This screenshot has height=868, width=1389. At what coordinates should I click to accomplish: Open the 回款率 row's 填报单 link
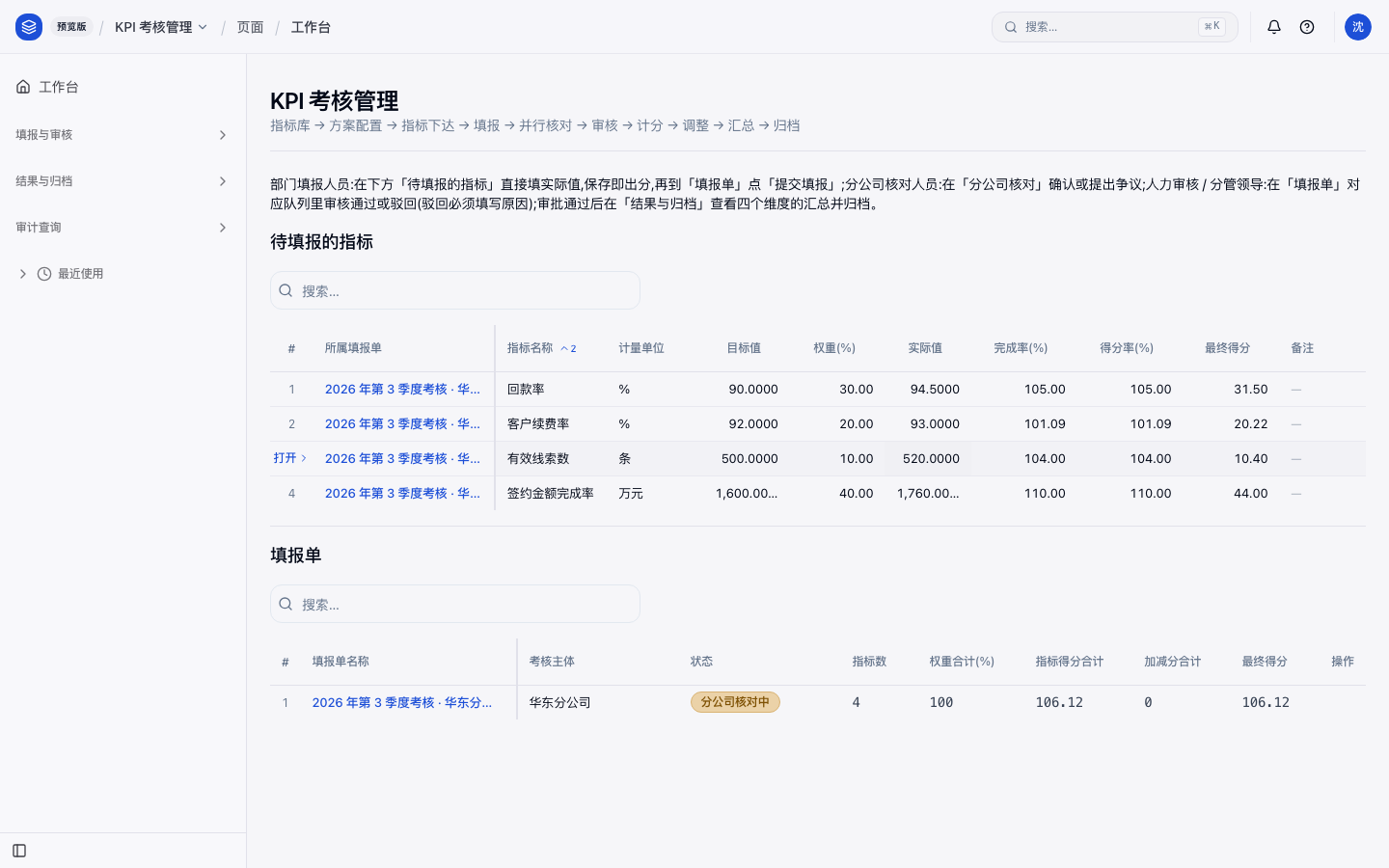coord(402,390)
